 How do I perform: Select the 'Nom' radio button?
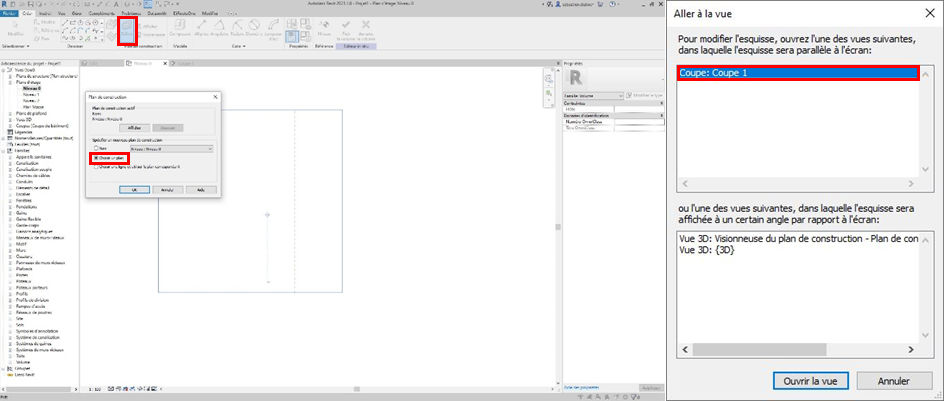(96, 147)
